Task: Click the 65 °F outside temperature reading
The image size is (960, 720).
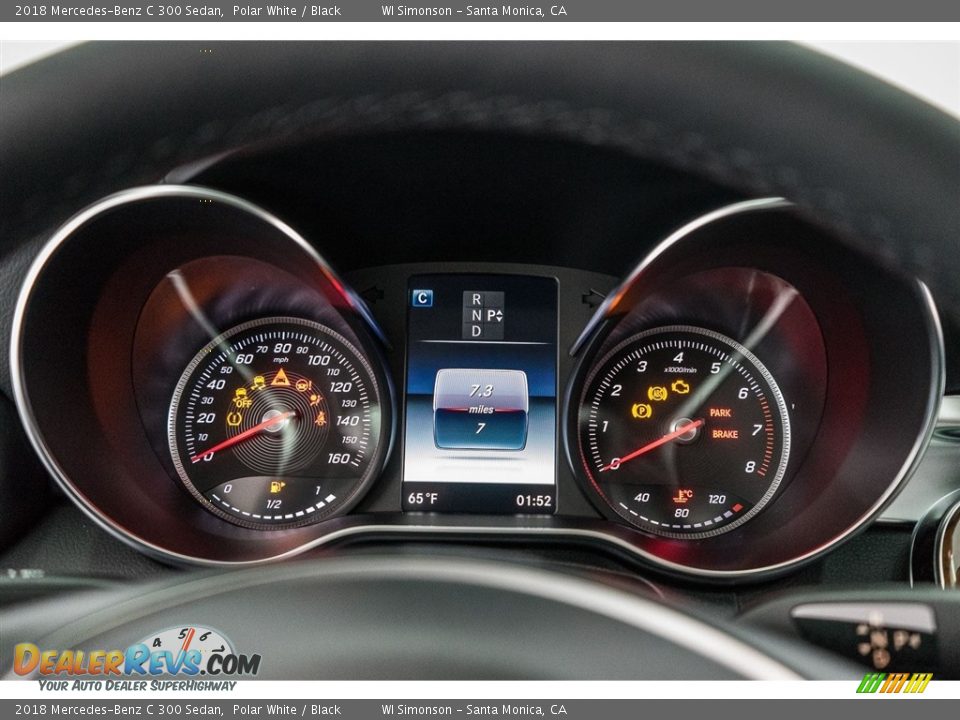Action: pos(422,499)
